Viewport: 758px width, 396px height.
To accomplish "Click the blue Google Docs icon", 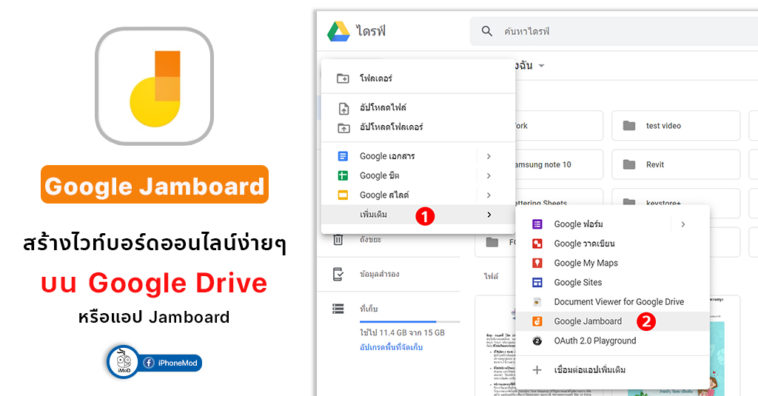I will click(343, 156).
